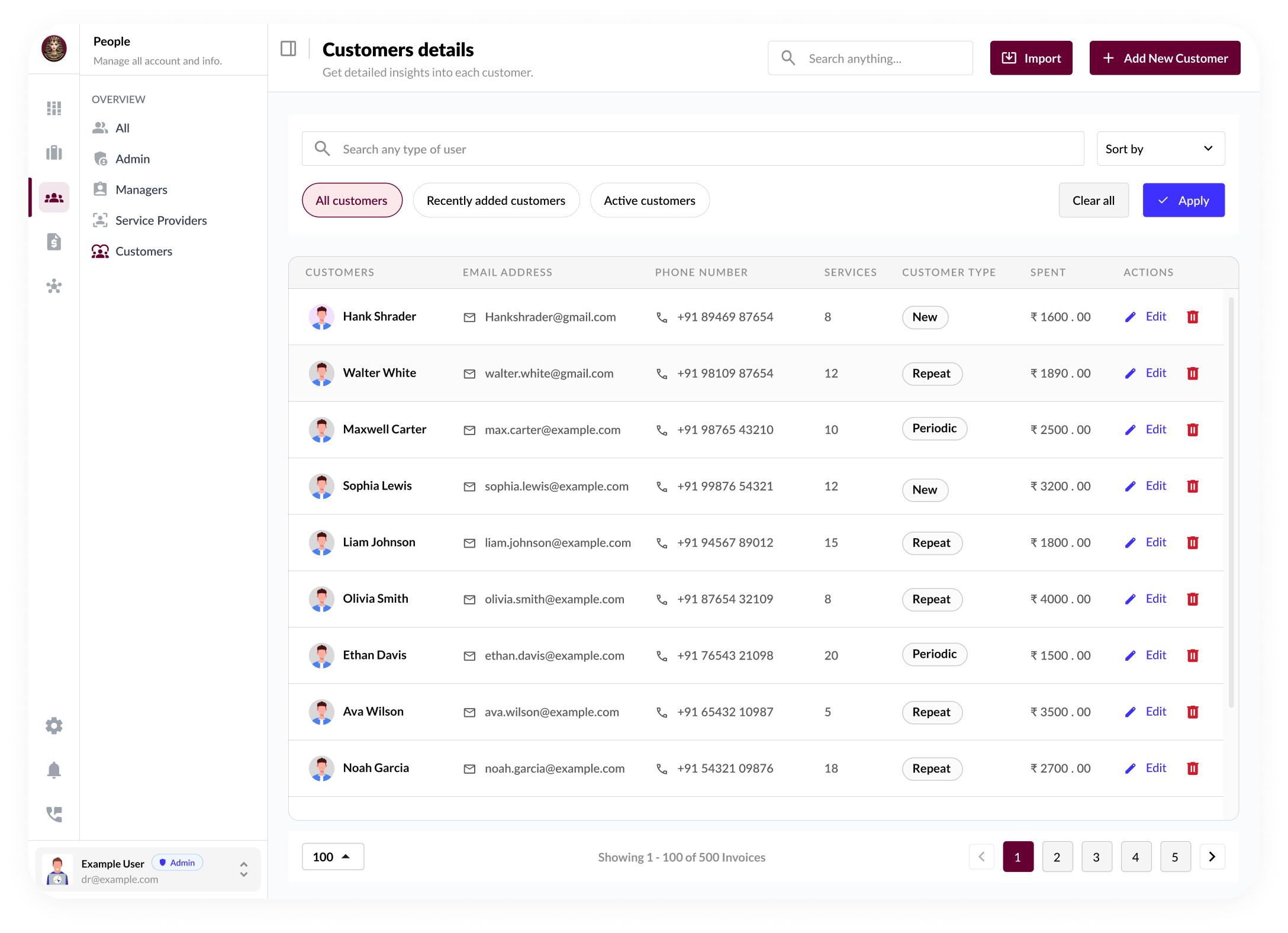Click the customer table vertical scrollbar
The width and height of the screenshot is (1288, 933).
pos(1231,502)
